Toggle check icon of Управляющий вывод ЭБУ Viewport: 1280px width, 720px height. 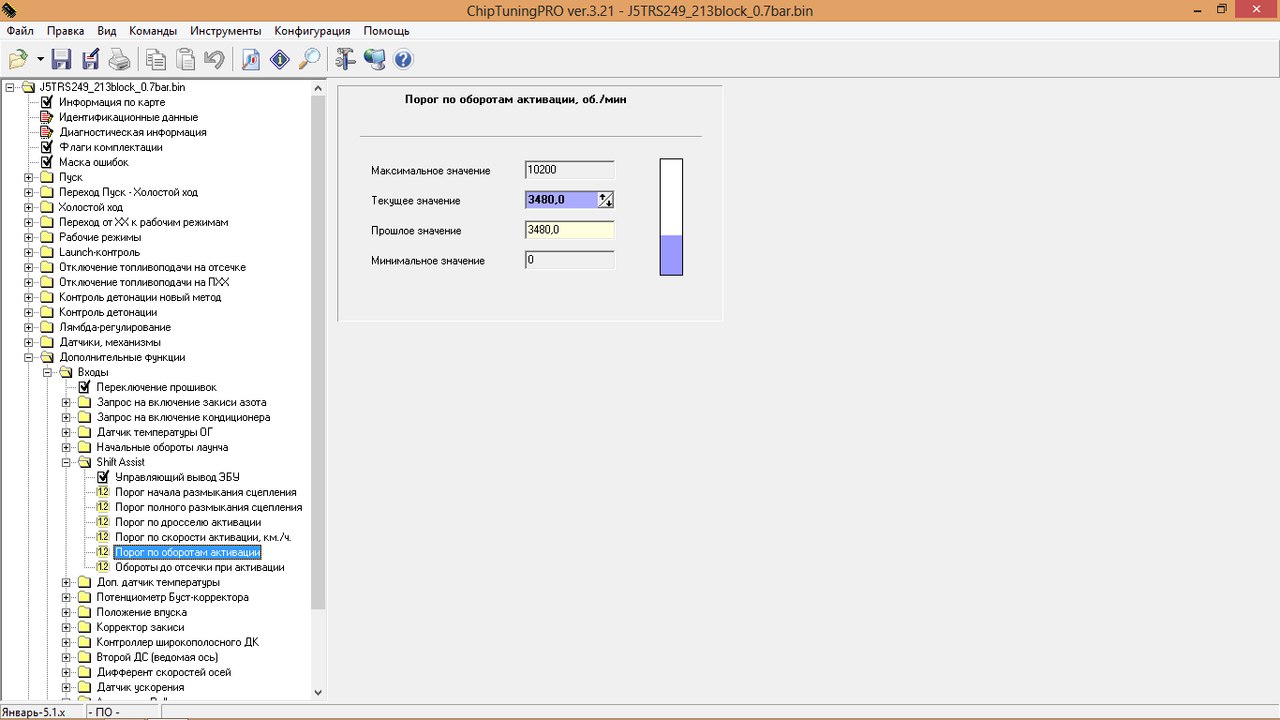pyautogui.click(x=103, y=477)
